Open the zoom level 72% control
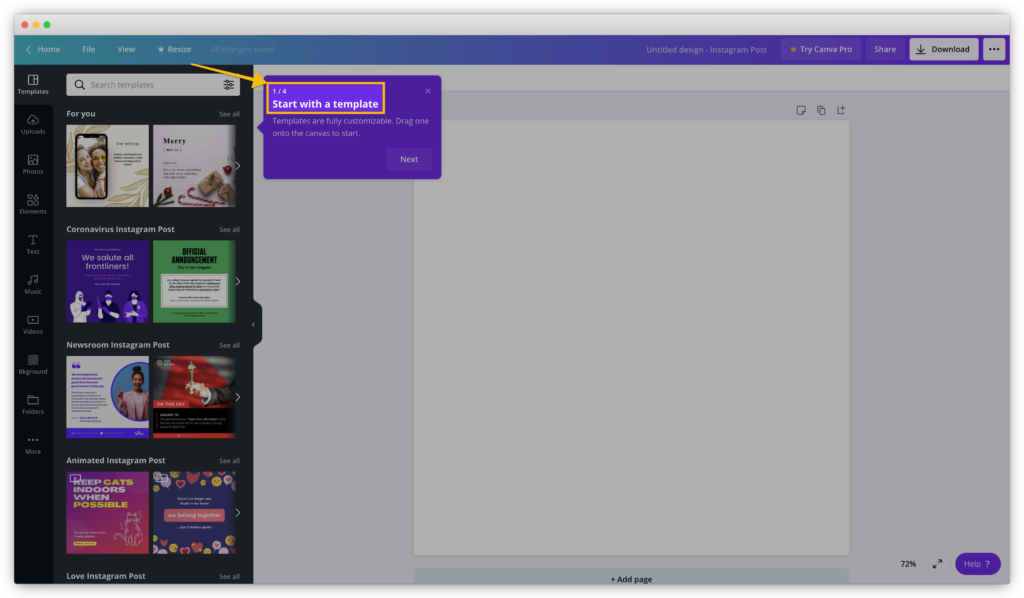1024x598 pixels. [908, 564]
